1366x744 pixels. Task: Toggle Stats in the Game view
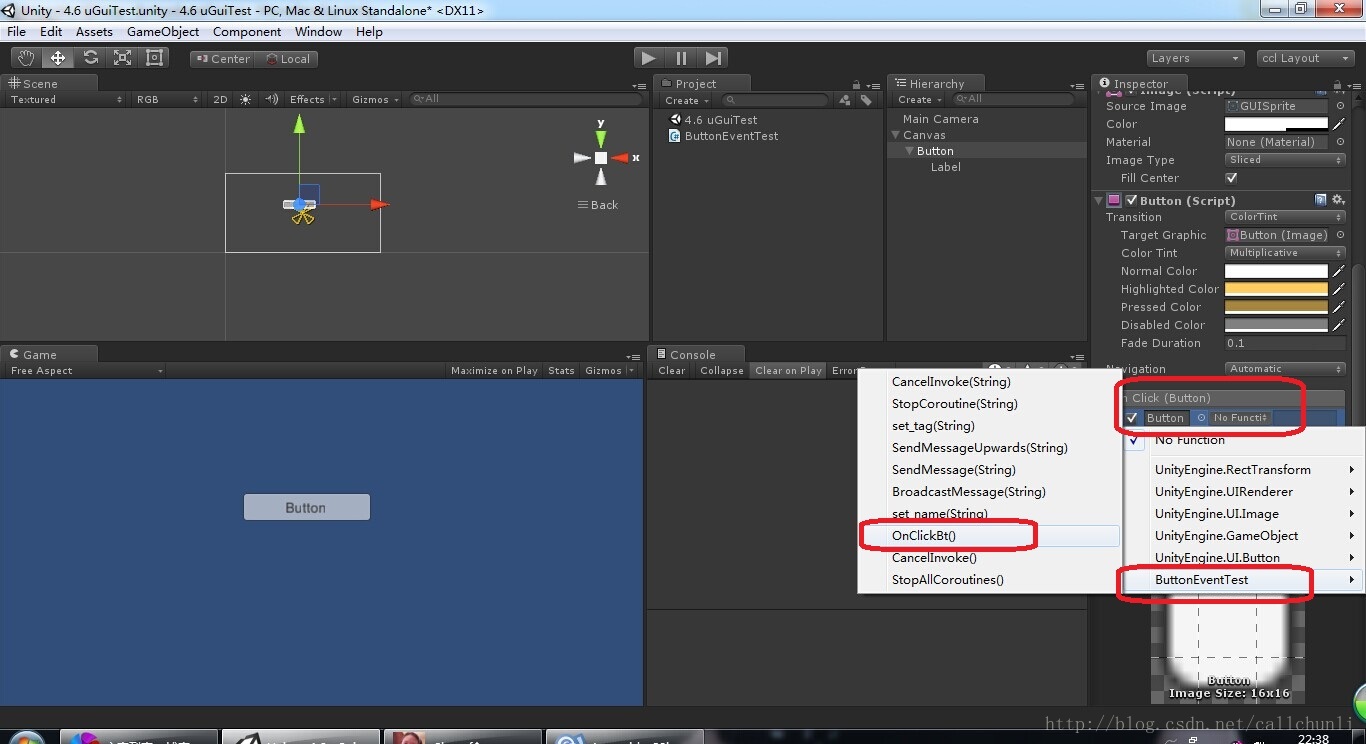tap(561, 370)
